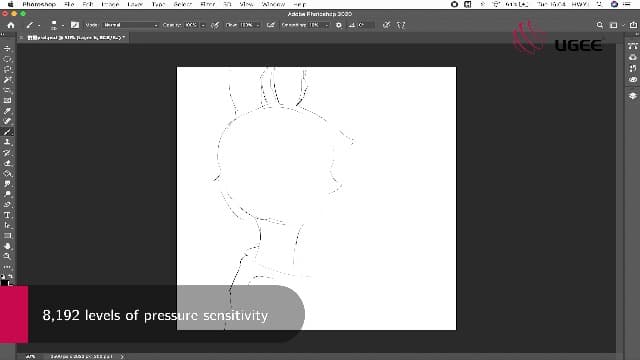Open the Filter menu
The height and width of the screenshot is (360, 640).
pos(208,4)
